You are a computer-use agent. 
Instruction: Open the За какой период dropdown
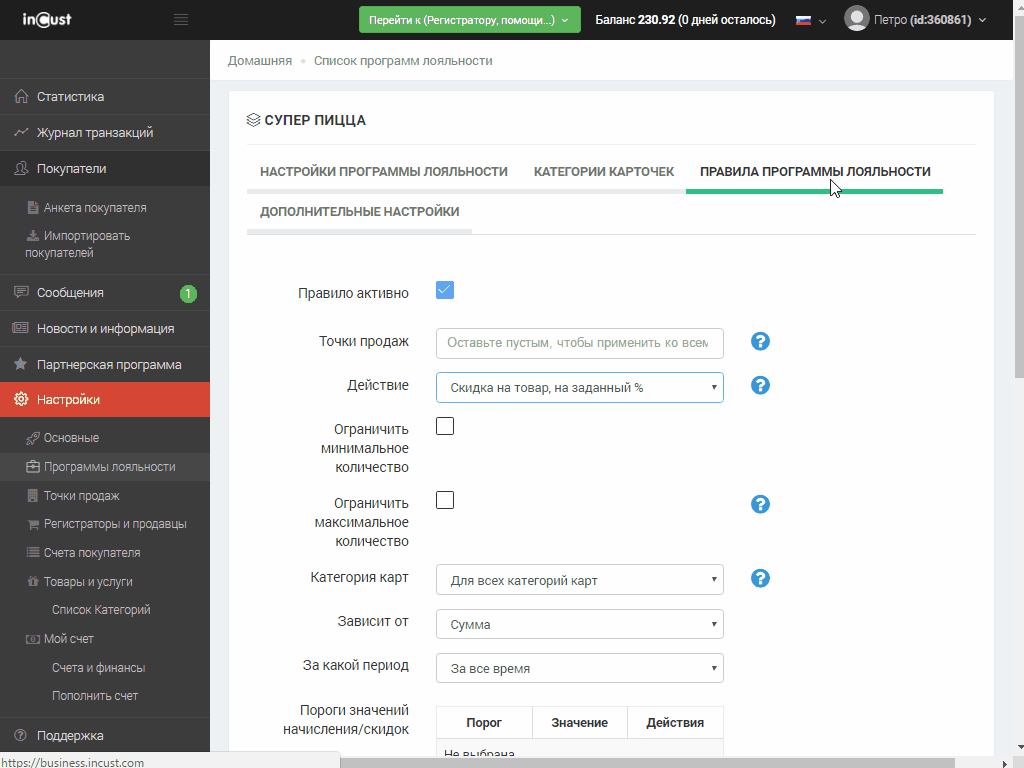tap(579, 669)
